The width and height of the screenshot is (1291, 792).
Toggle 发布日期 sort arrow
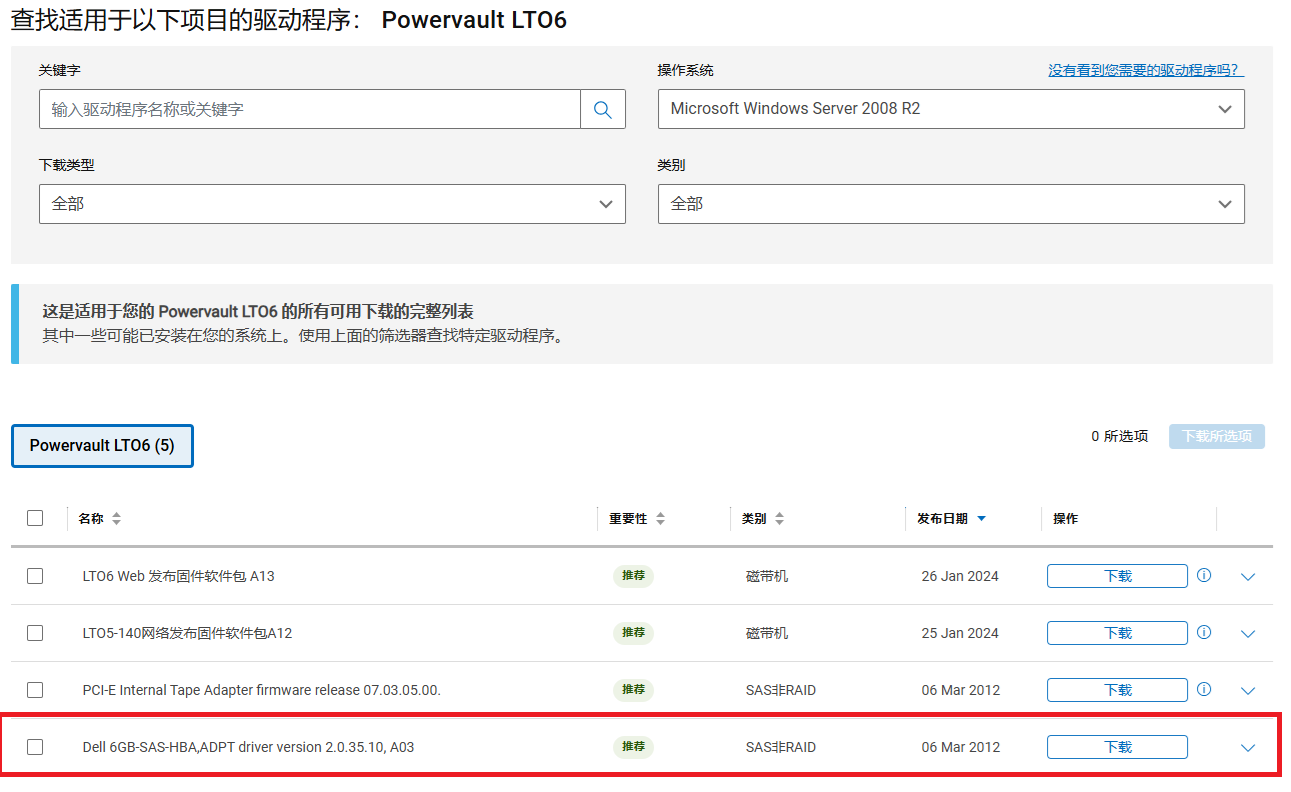pyautogui.click(x=981, y=519)
